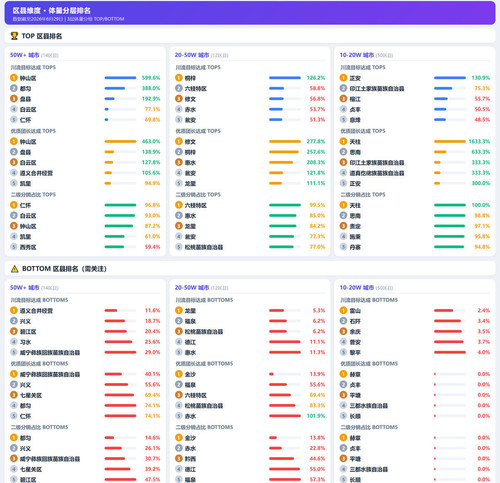Image resolution: width=500 pixels, height=483 pixels.
Task: Click the TOP 区县排名 section title
Action: coord(42,36)
